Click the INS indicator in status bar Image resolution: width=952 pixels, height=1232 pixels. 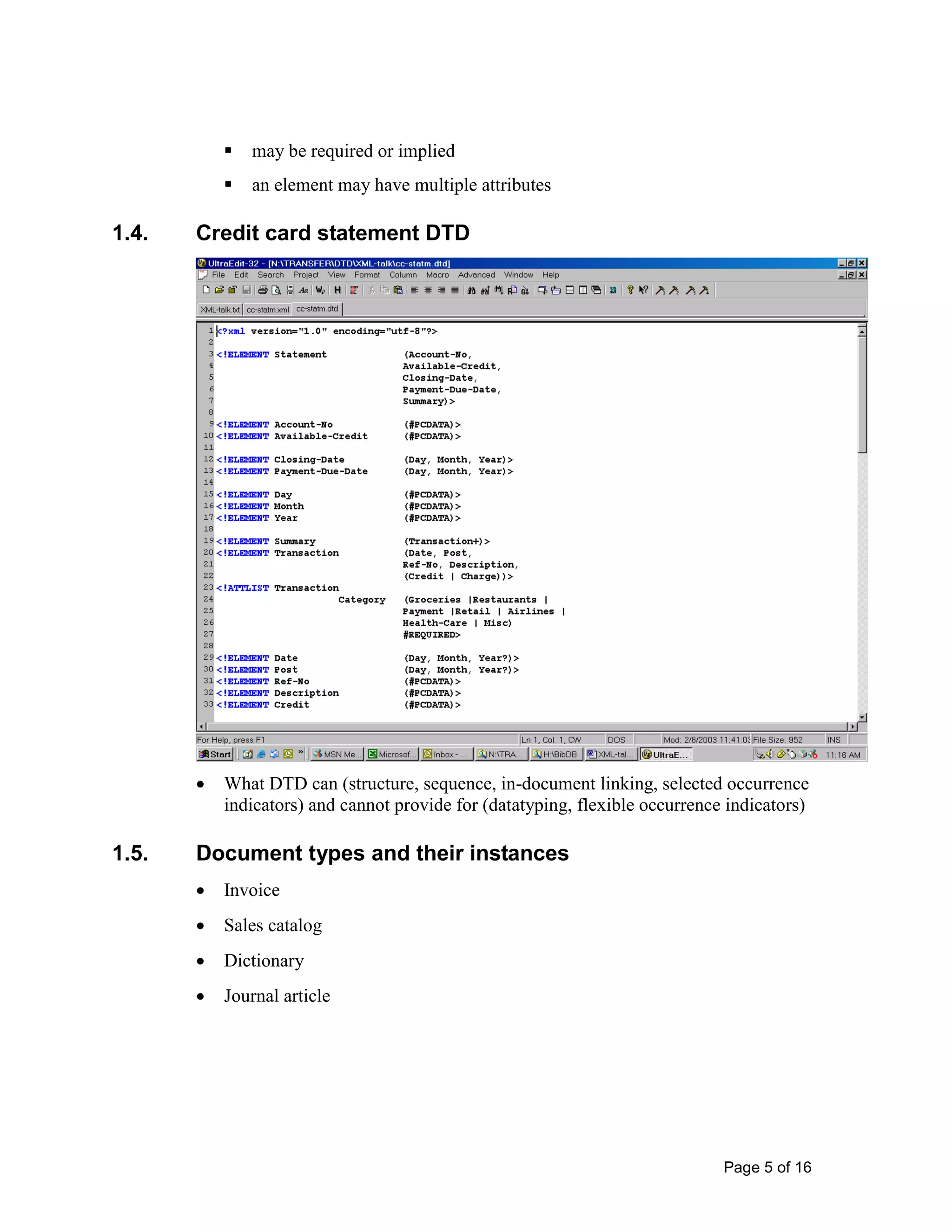click(836, 740)
